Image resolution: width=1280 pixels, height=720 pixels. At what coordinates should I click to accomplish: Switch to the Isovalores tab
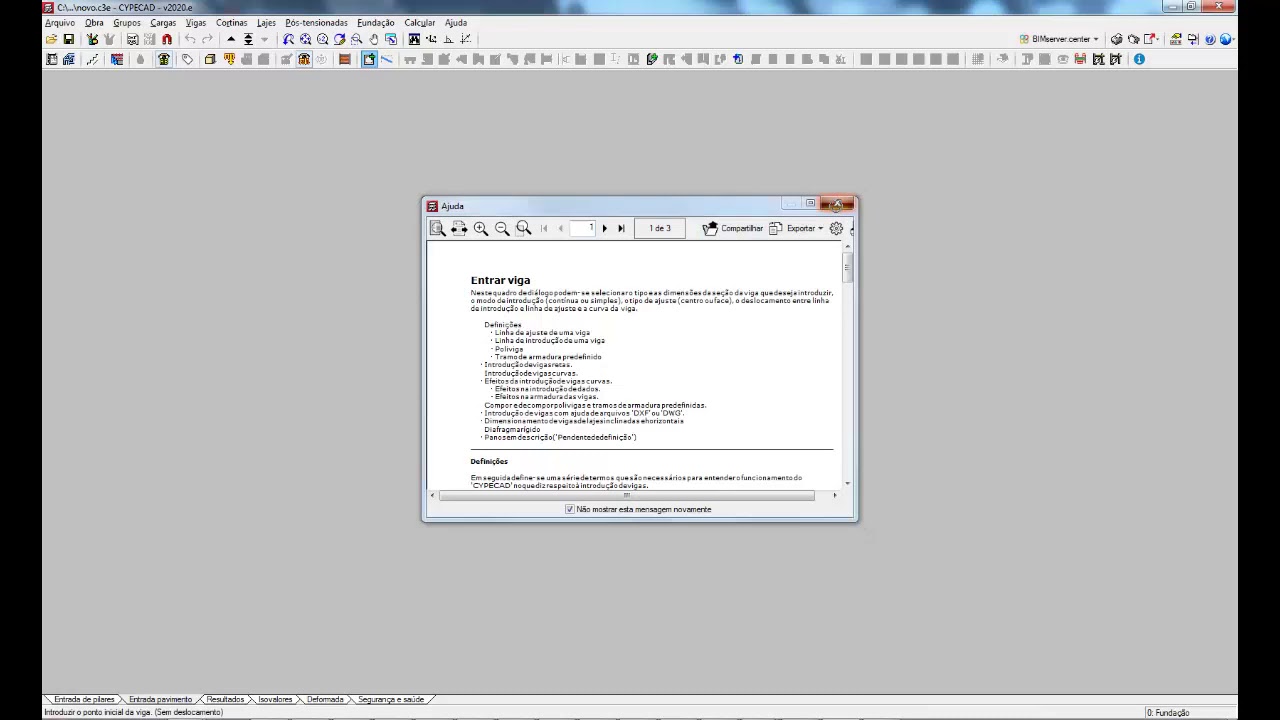275,699
